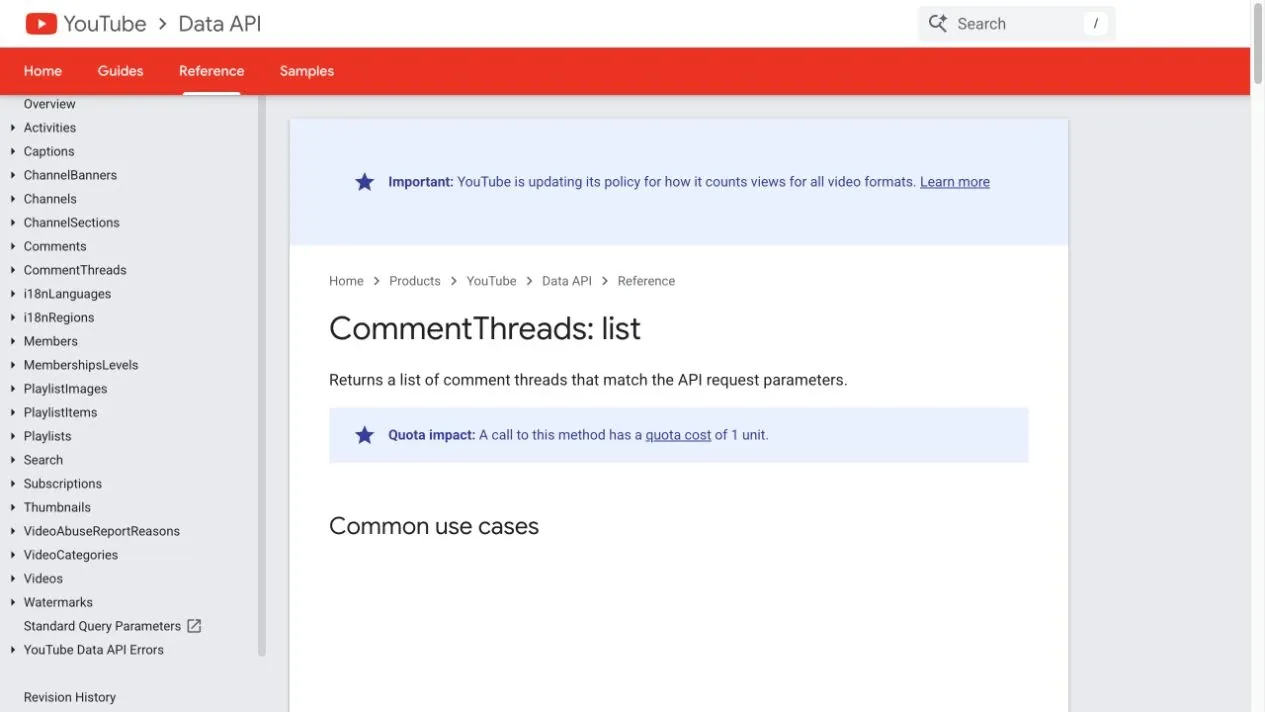Open Watermarks in the sidebar
The image size is (1265, 712).
tap(58, 602)
